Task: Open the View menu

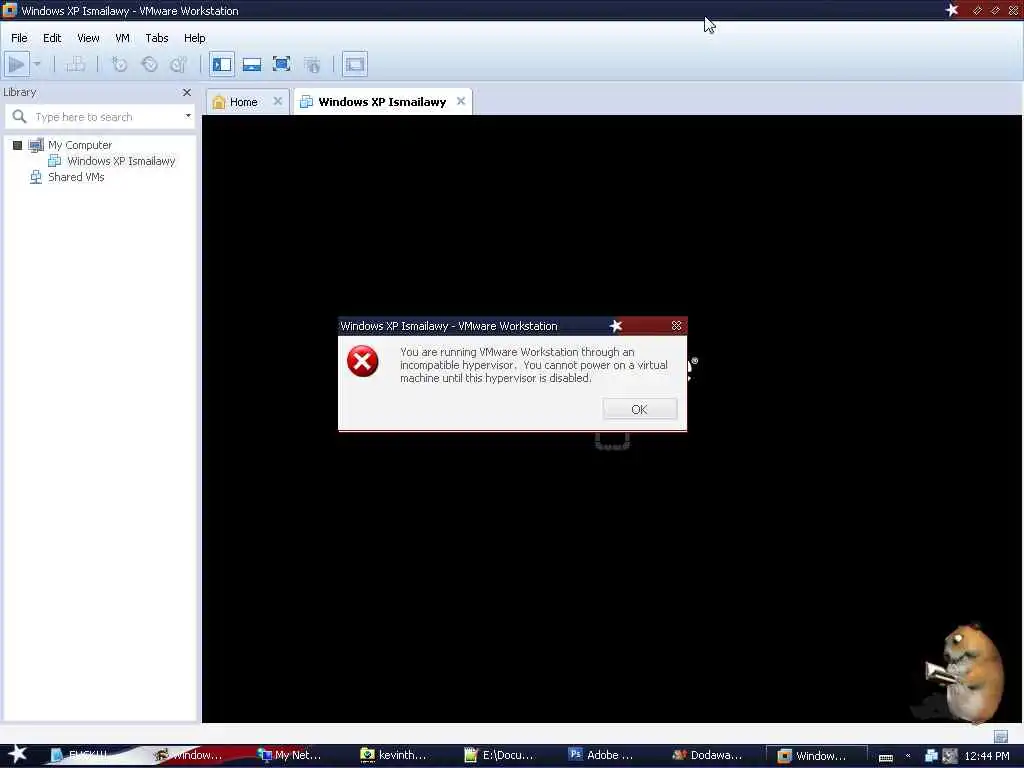Action: 88,38
